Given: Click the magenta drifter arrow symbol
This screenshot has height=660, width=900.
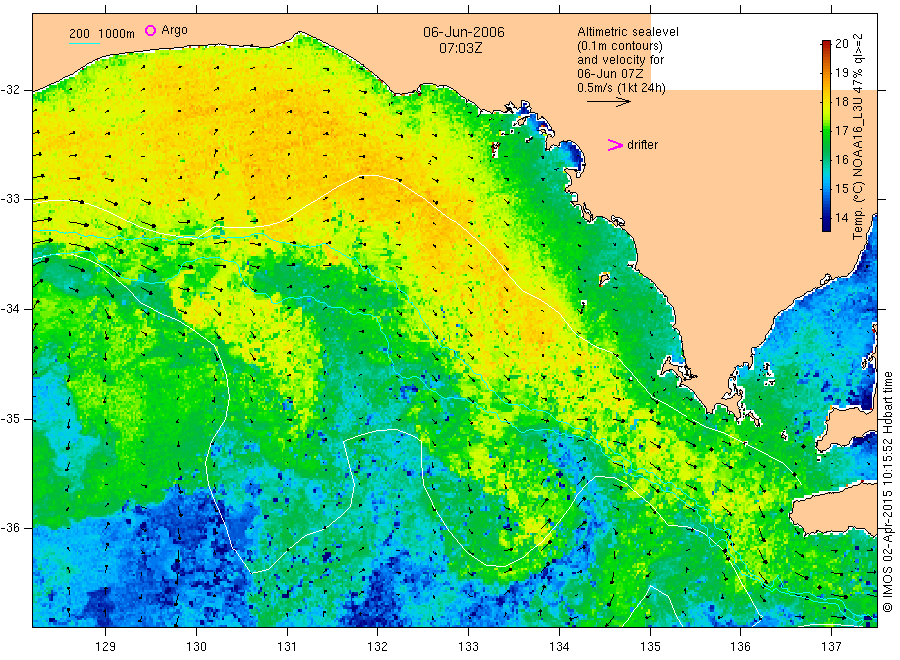Looking at the screenshot, I should coord(615,145).
